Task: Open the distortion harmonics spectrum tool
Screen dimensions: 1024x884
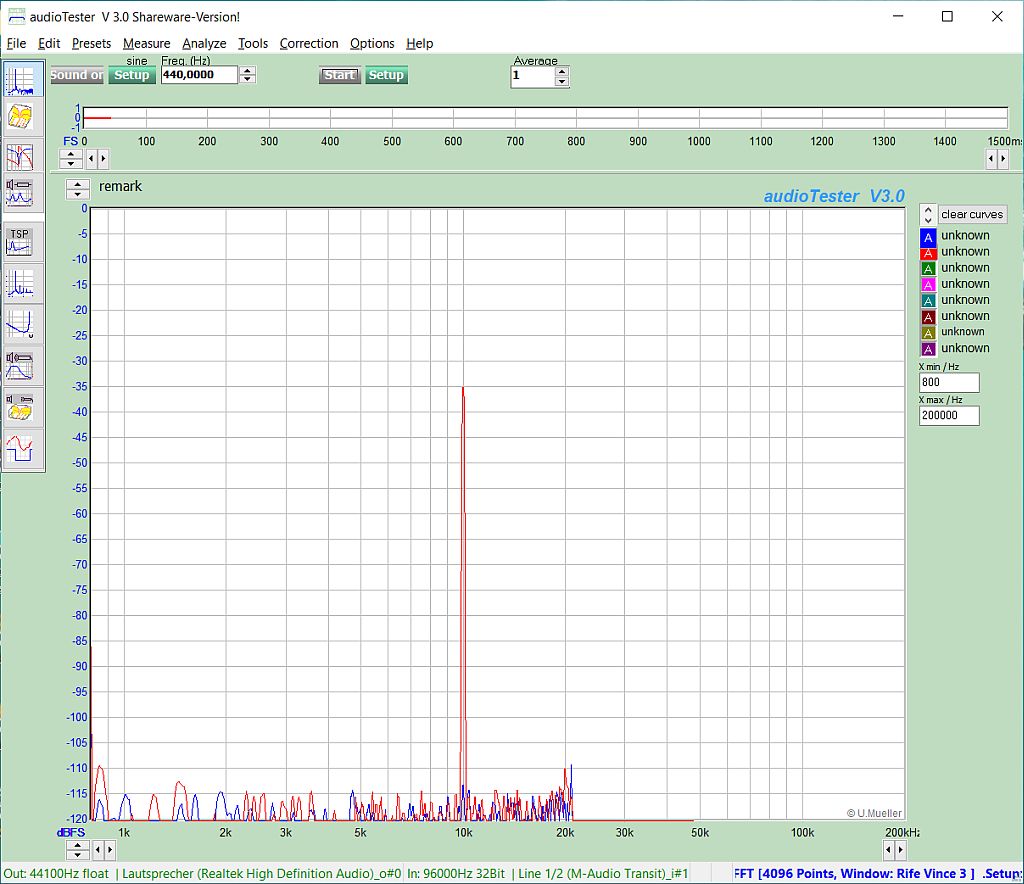Action: point(20,283)
